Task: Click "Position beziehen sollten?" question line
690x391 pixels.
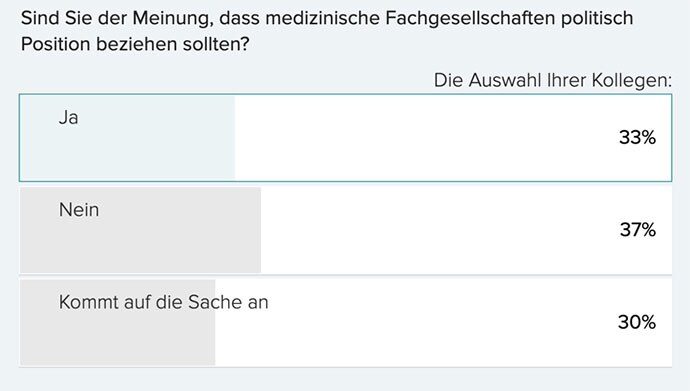Action: coord(135,44)
